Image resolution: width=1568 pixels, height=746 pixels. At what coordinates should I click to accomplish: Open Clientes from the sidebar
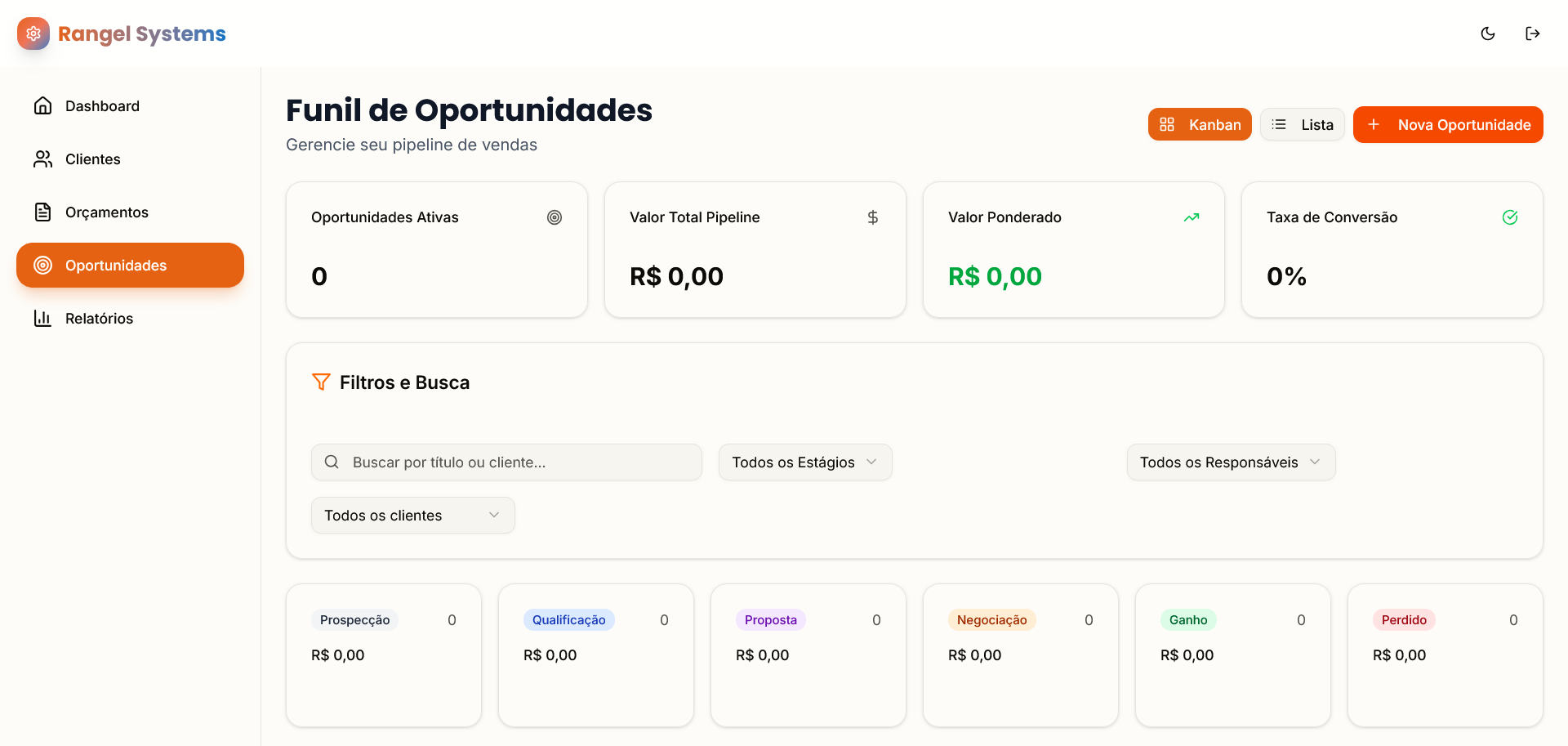coord(92,159)
